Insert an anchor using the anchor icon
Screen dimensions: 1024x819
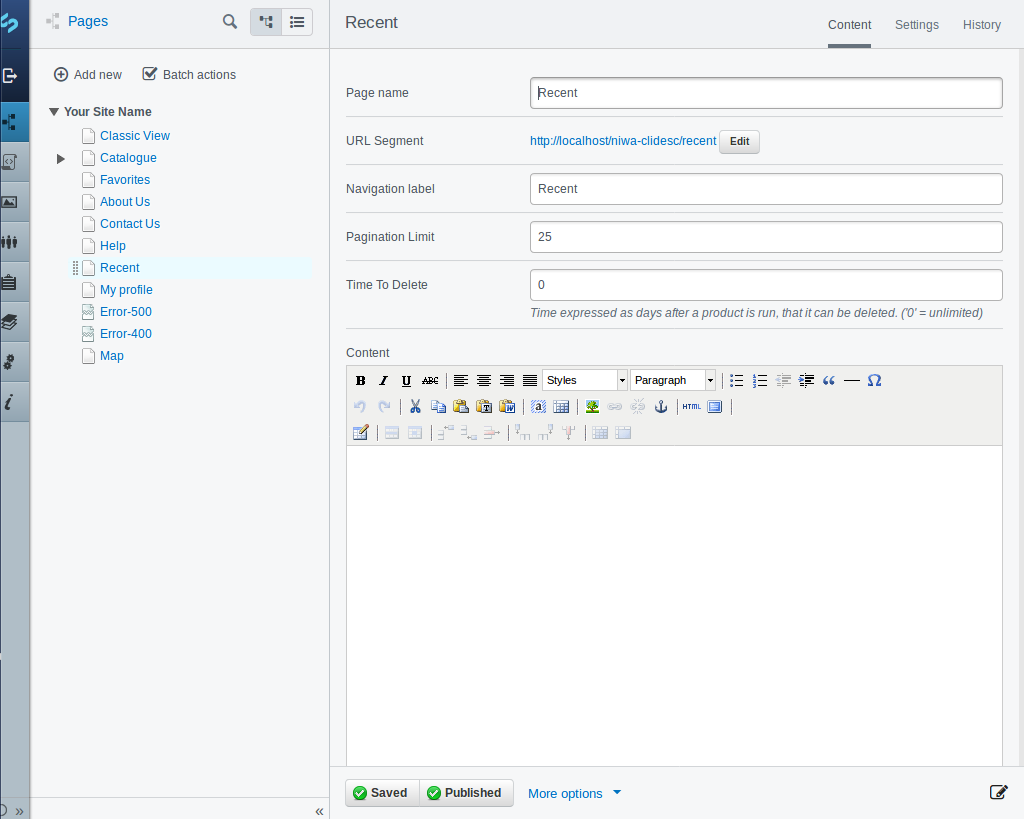(x=660, y=407)
